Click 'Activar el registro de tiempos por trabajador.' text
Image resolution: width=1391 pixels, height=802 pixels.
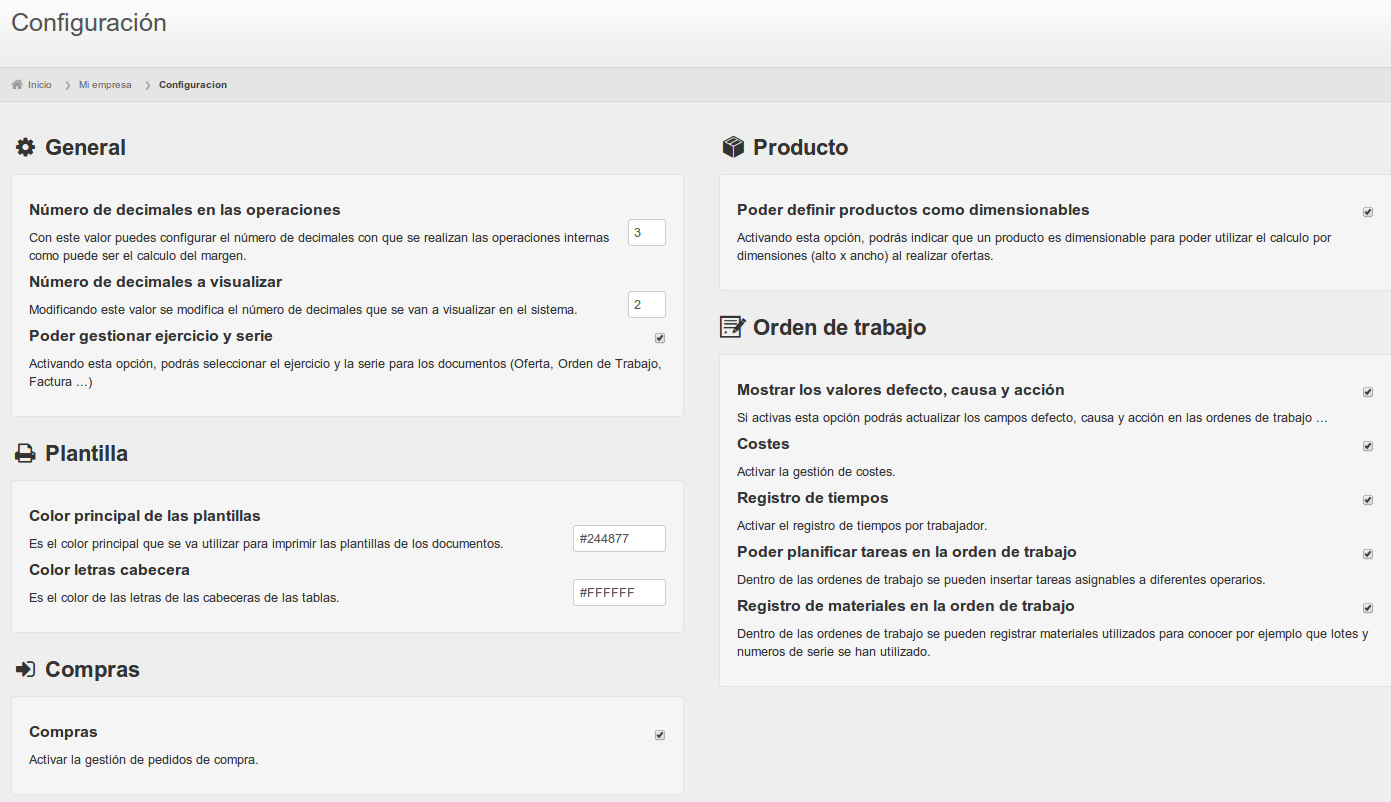(x=862, y=526)
